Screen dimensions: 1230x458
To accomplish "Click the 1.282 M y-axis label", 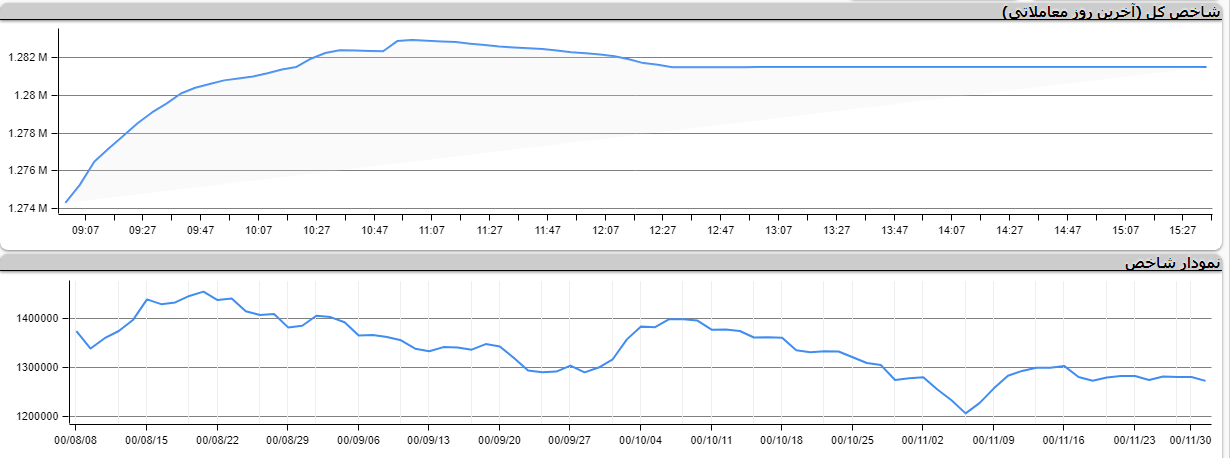I will pos(26,58).
